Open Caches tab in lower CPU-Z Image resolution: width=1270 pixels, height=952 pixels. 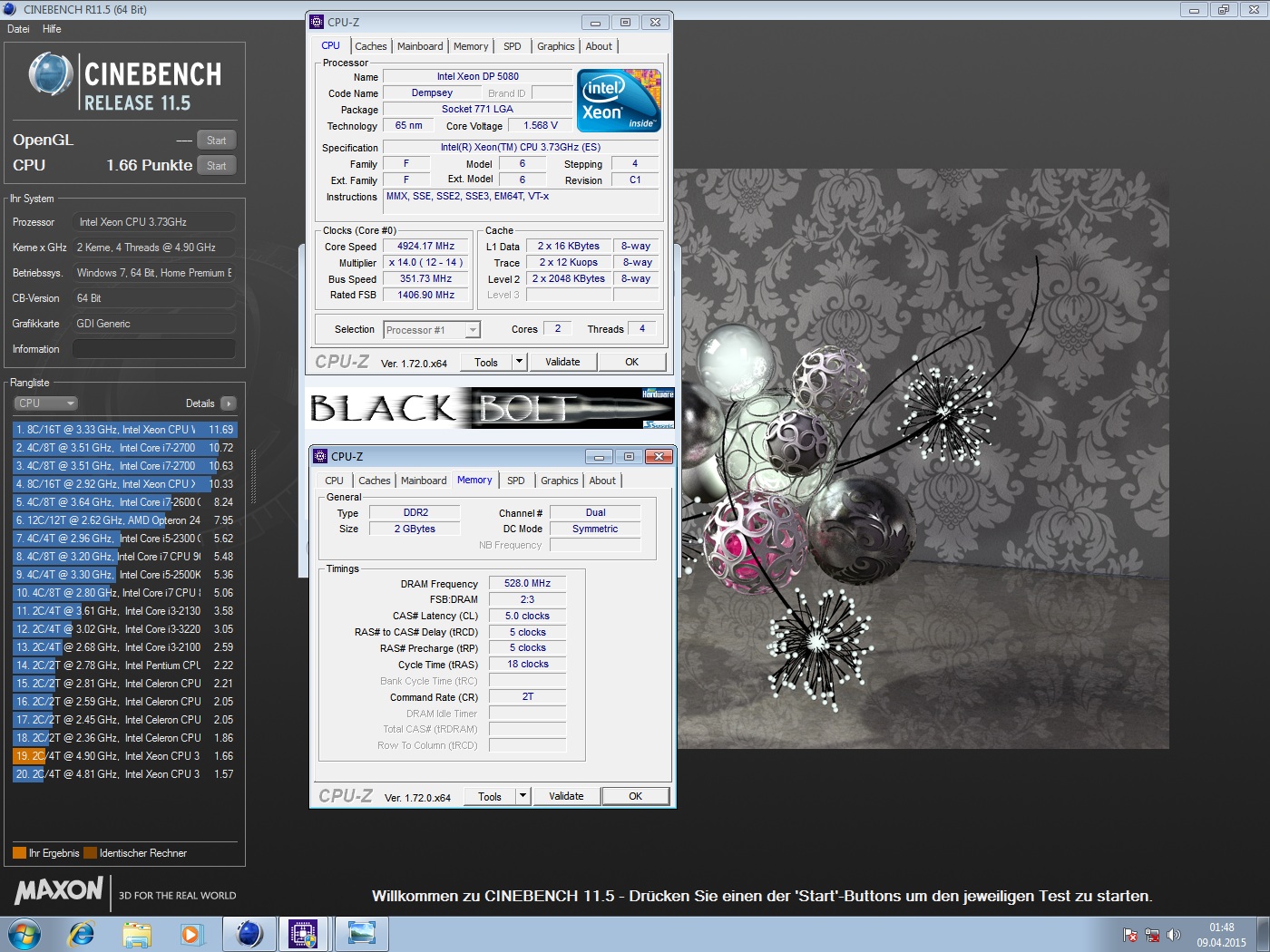coord(375,481)
